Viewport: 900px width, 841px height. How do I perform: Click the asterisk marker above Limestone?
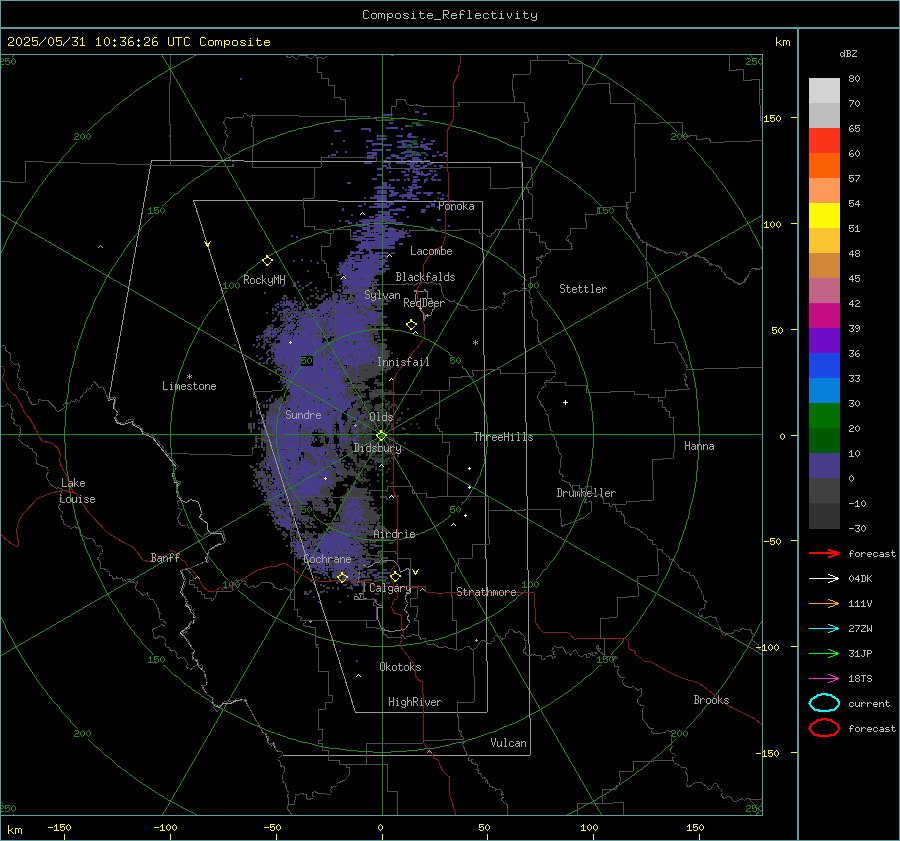[189, 377]
